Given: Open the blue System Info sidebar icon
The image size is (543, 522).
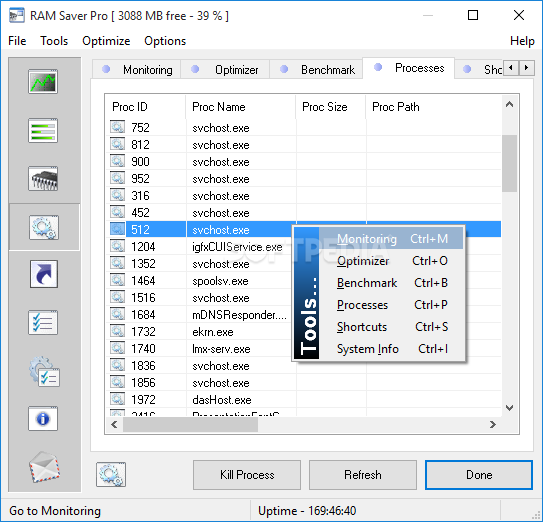Looking at the screenshot, I should 43,418.
